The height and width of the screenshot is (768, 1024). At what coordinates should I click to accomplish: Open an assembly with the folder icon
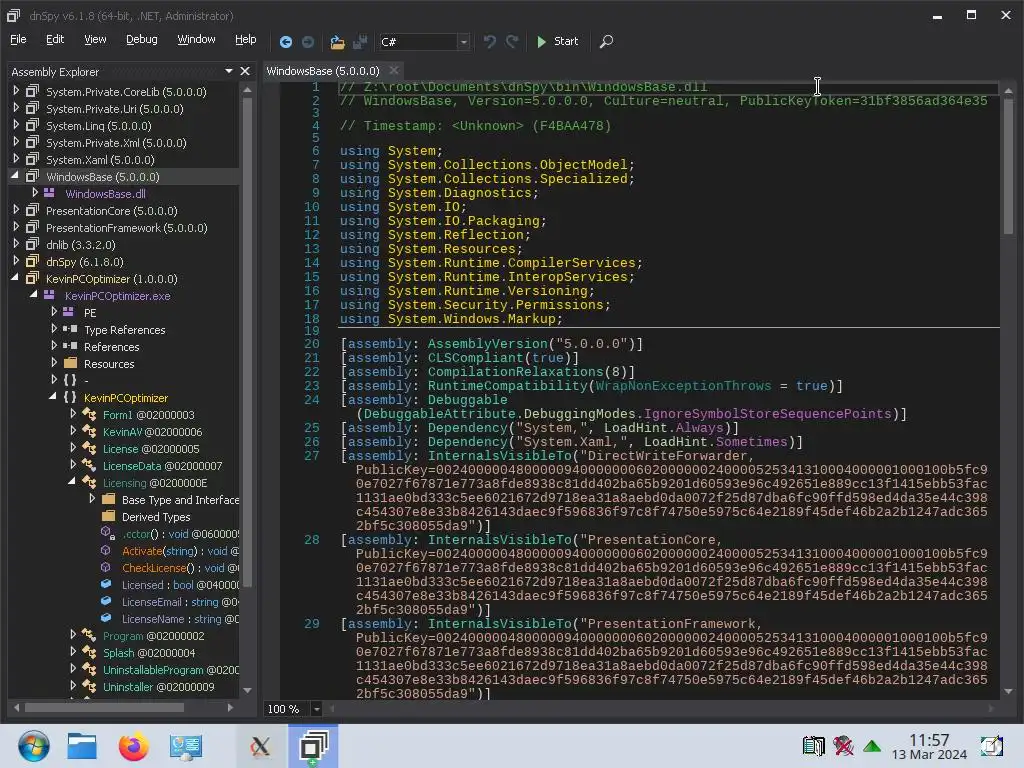pos(337,42)
